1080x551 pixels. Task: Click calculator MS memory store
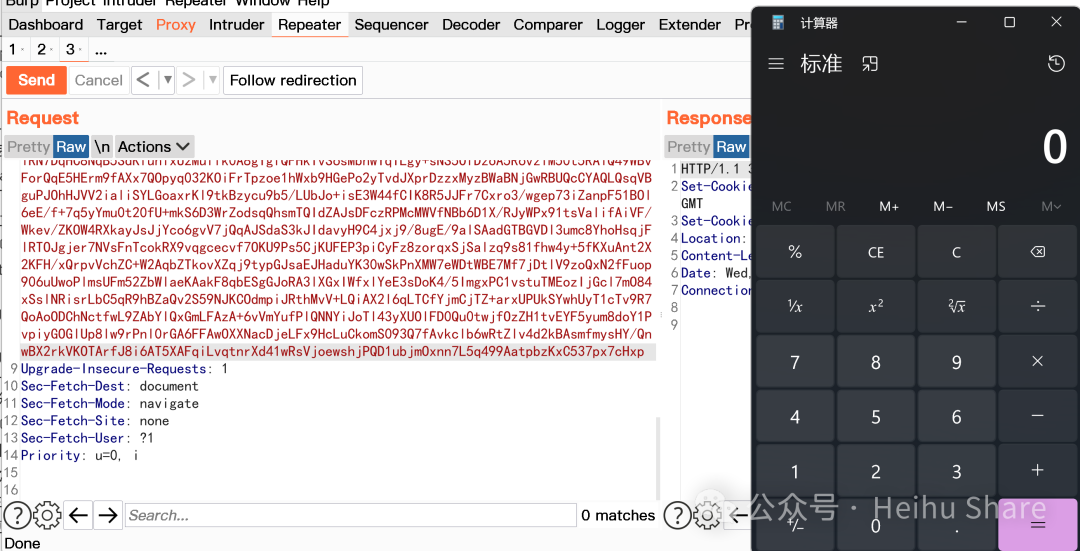(996, 206)
